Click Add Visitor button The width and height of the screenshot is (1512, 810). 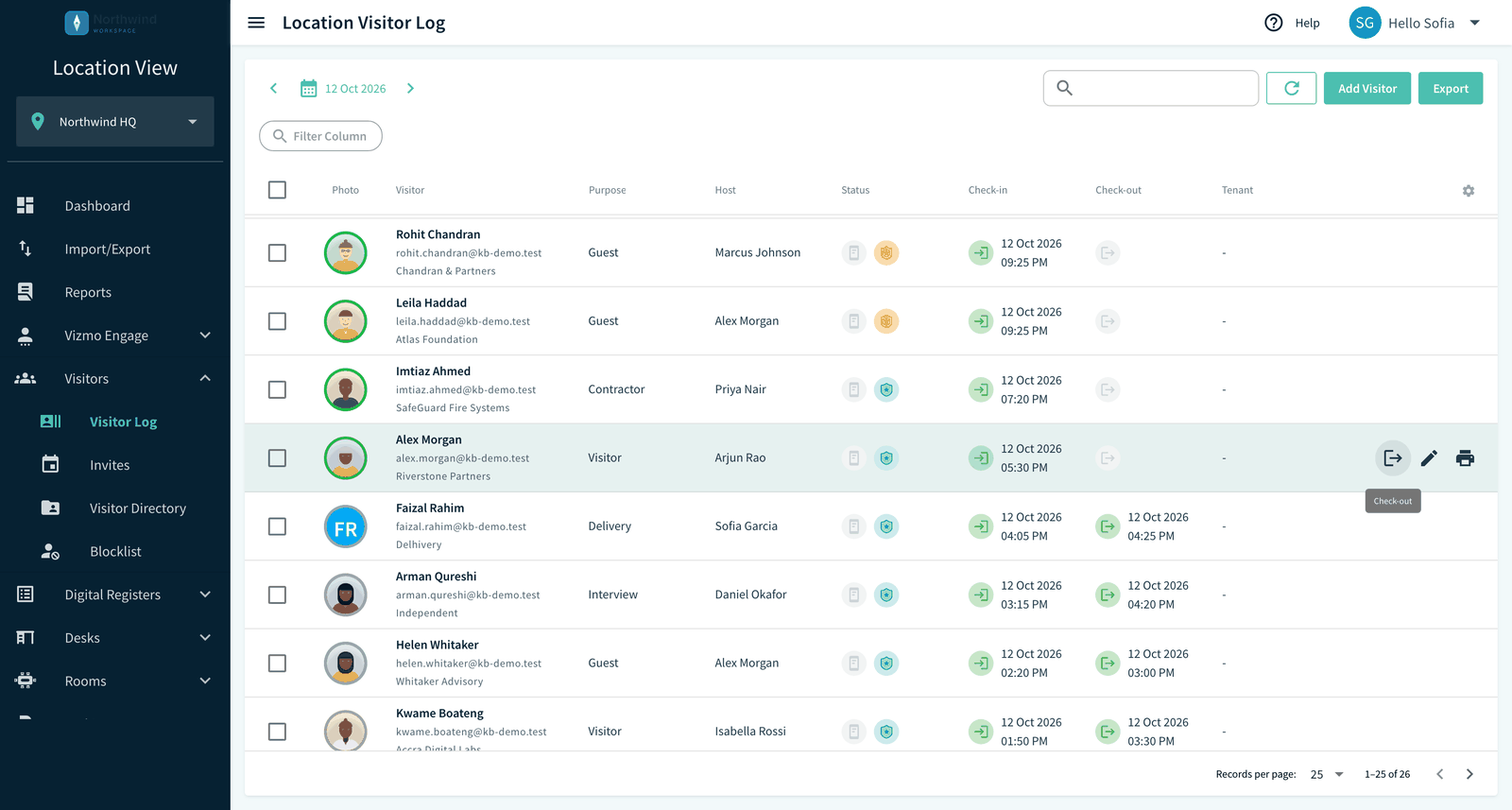tap(1366, 89)
